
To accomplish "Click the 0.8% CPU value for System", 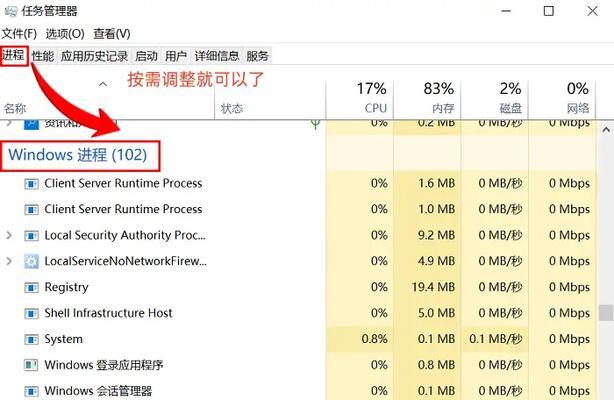I will click(374, 339).
